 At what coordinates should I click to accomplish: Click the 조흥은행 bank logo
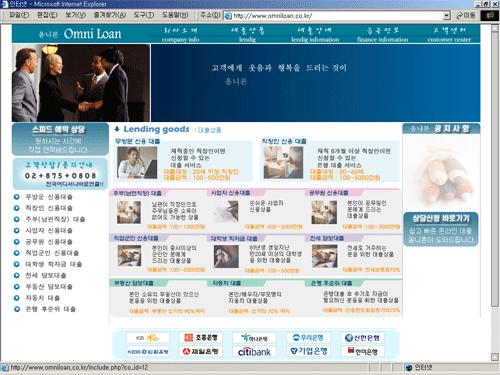coord(200,338)
